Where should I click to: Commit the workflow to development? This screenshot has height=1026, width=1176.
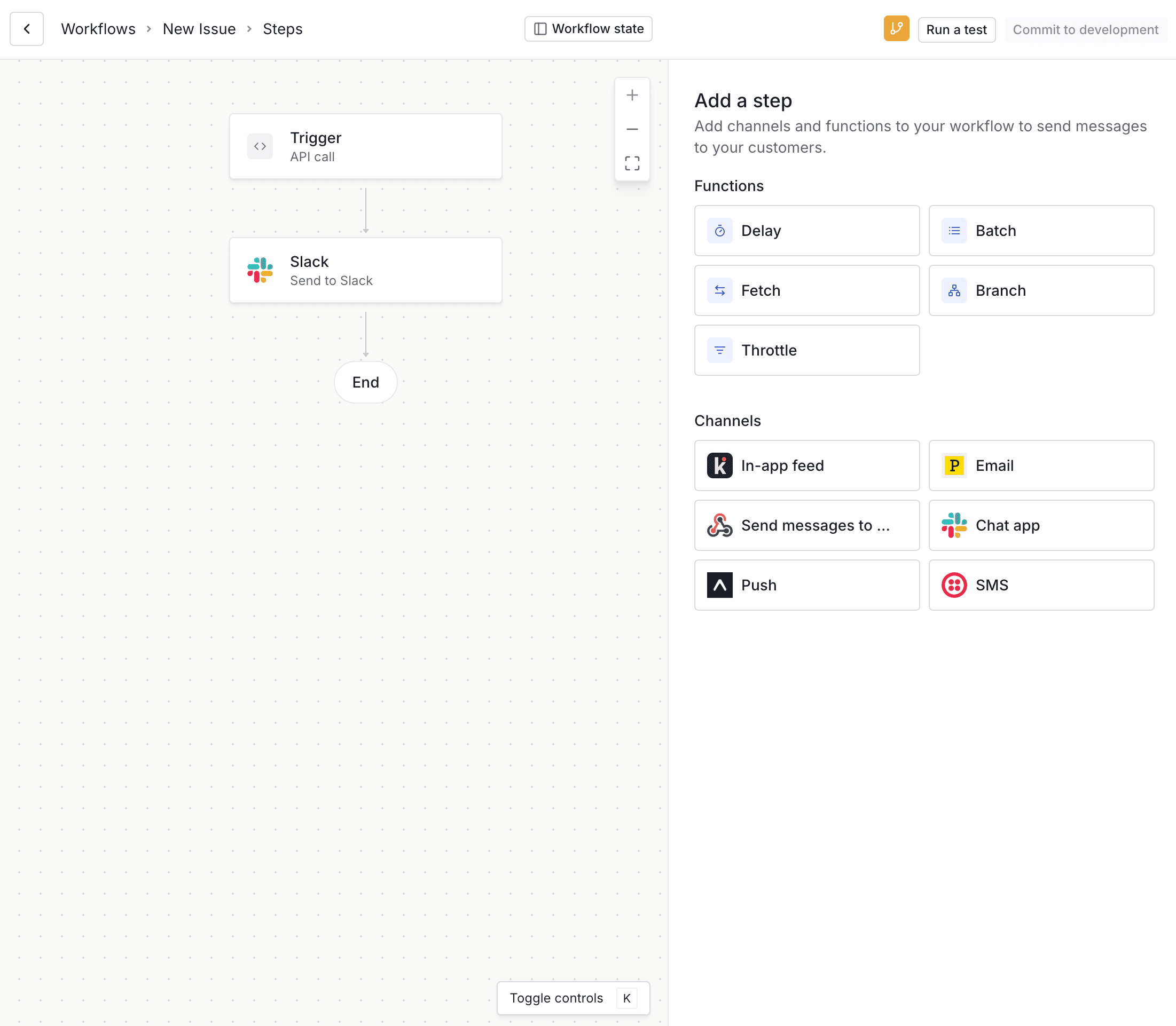1085,29
